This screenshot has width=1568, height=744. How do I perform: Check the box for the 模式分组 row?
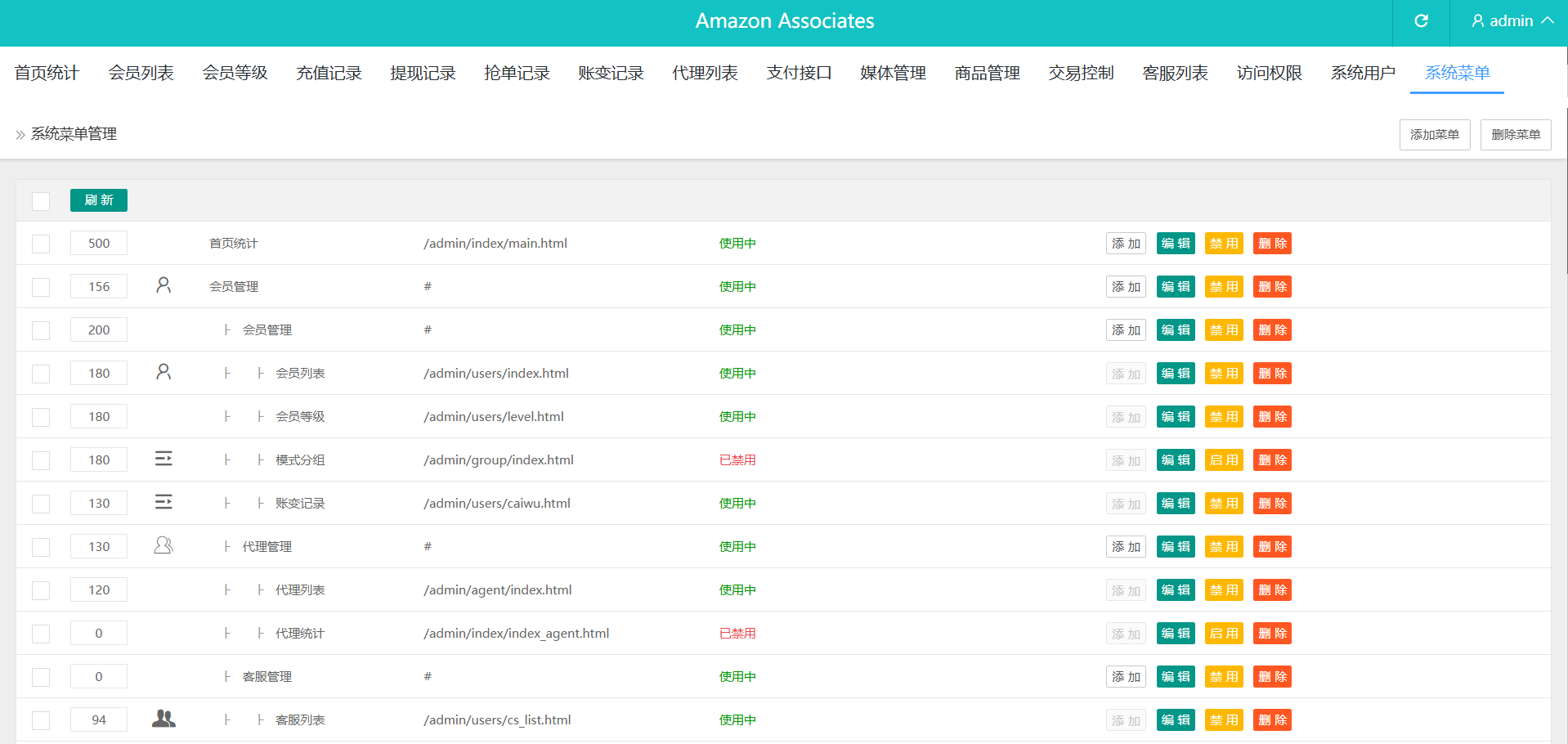41,460
